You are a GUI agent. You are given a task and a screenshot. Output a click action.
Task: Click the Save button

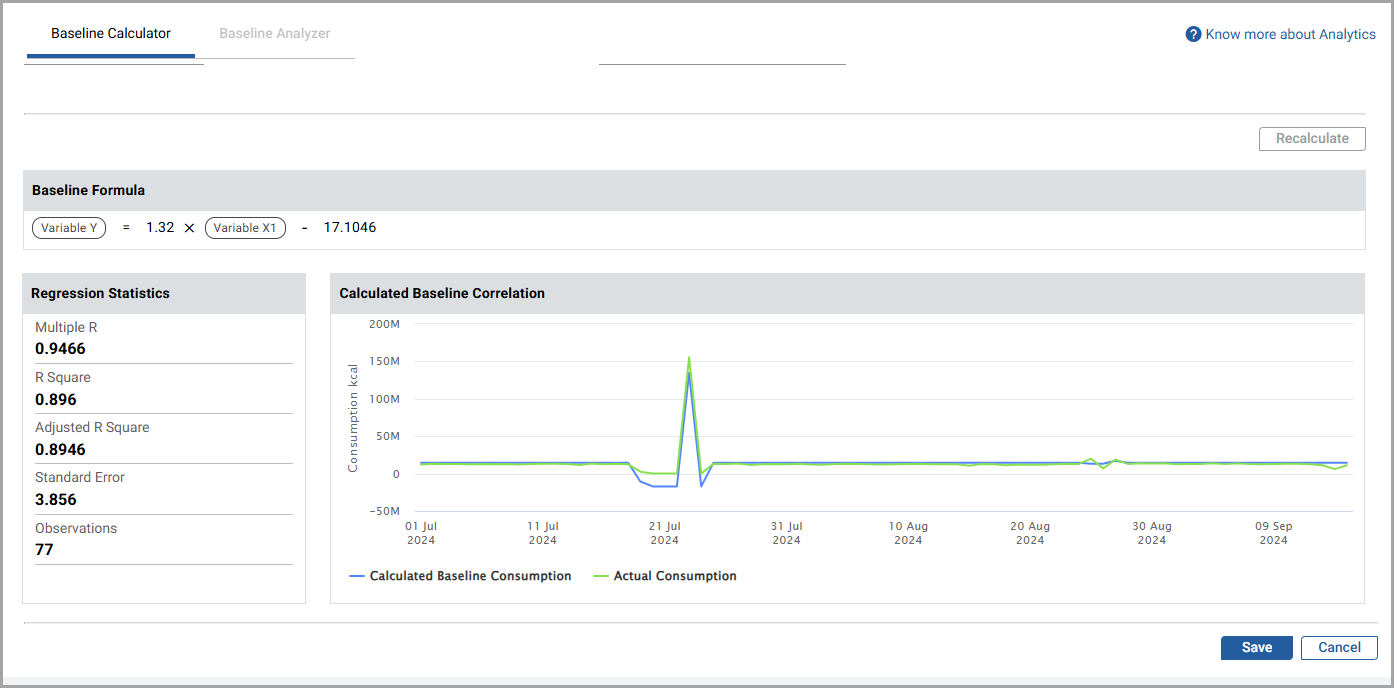(x=1256, y=647)
